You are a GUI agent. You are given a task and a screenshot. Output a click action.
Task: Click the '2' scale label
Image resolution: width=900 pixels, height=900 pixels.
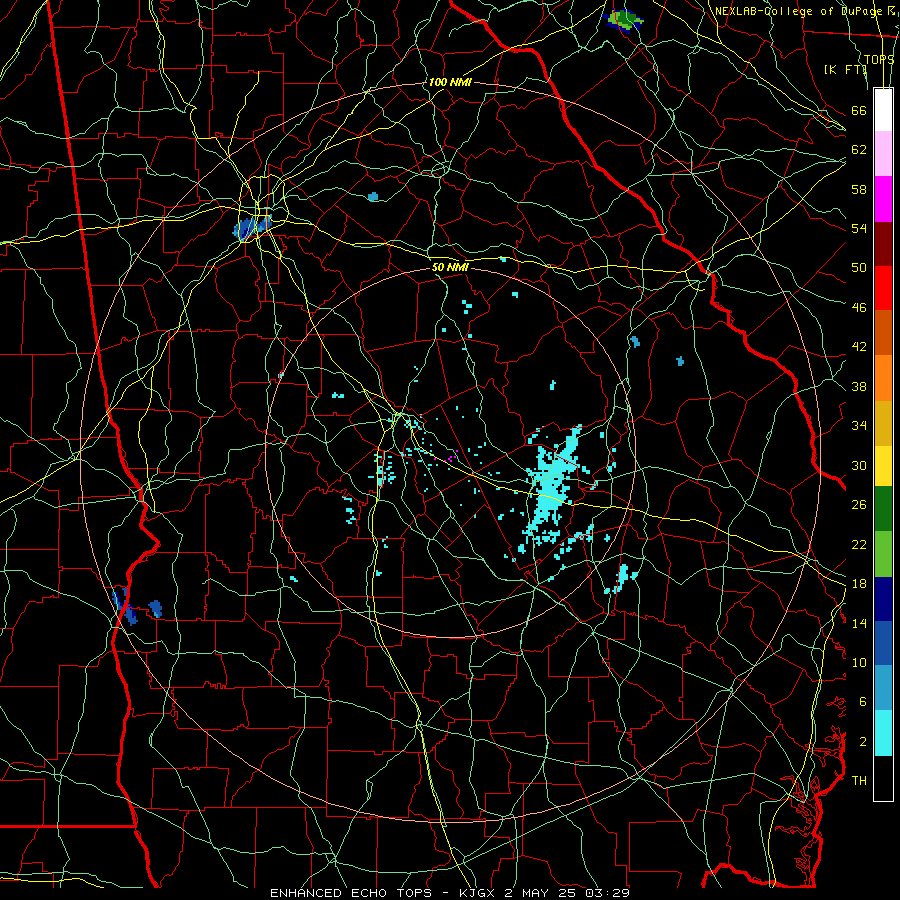pos(863,742)
